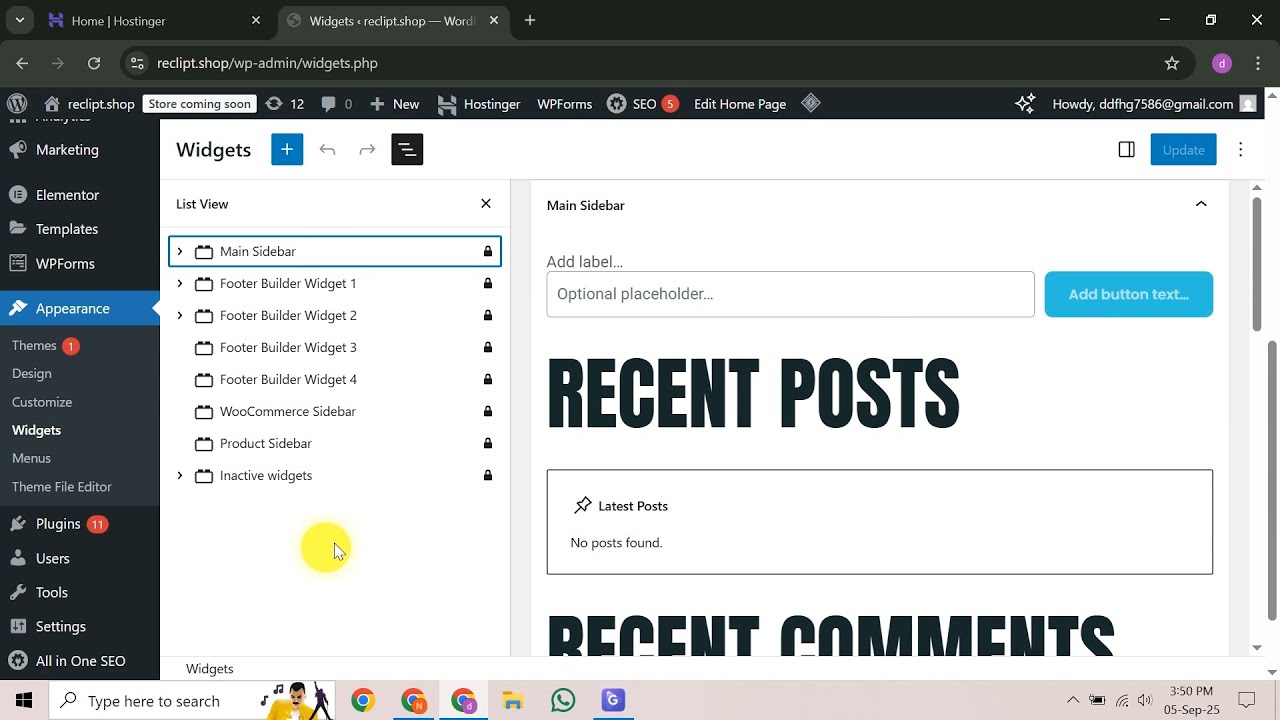Click the editor vertical scrollbar
Screen dimensions: 1280x720
[x=1257, y=264]
